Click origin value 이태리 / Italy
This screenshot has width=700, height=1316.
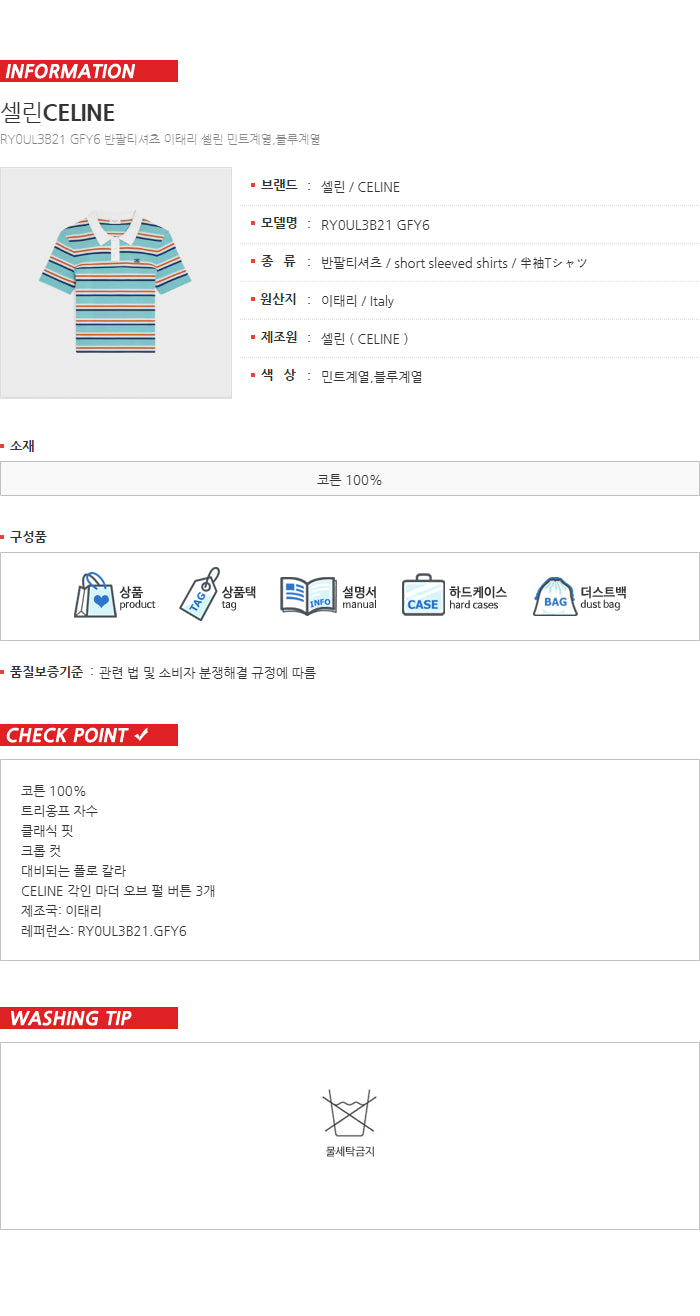[357, 301]
